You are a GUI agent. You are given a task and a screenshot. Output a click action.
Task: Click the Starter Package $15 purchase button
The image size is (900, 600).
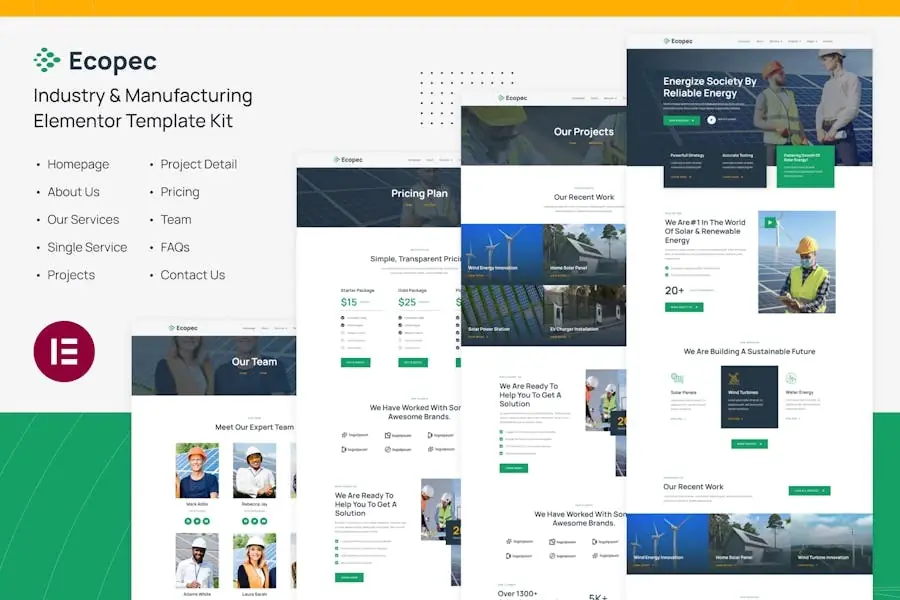[355, 362]
